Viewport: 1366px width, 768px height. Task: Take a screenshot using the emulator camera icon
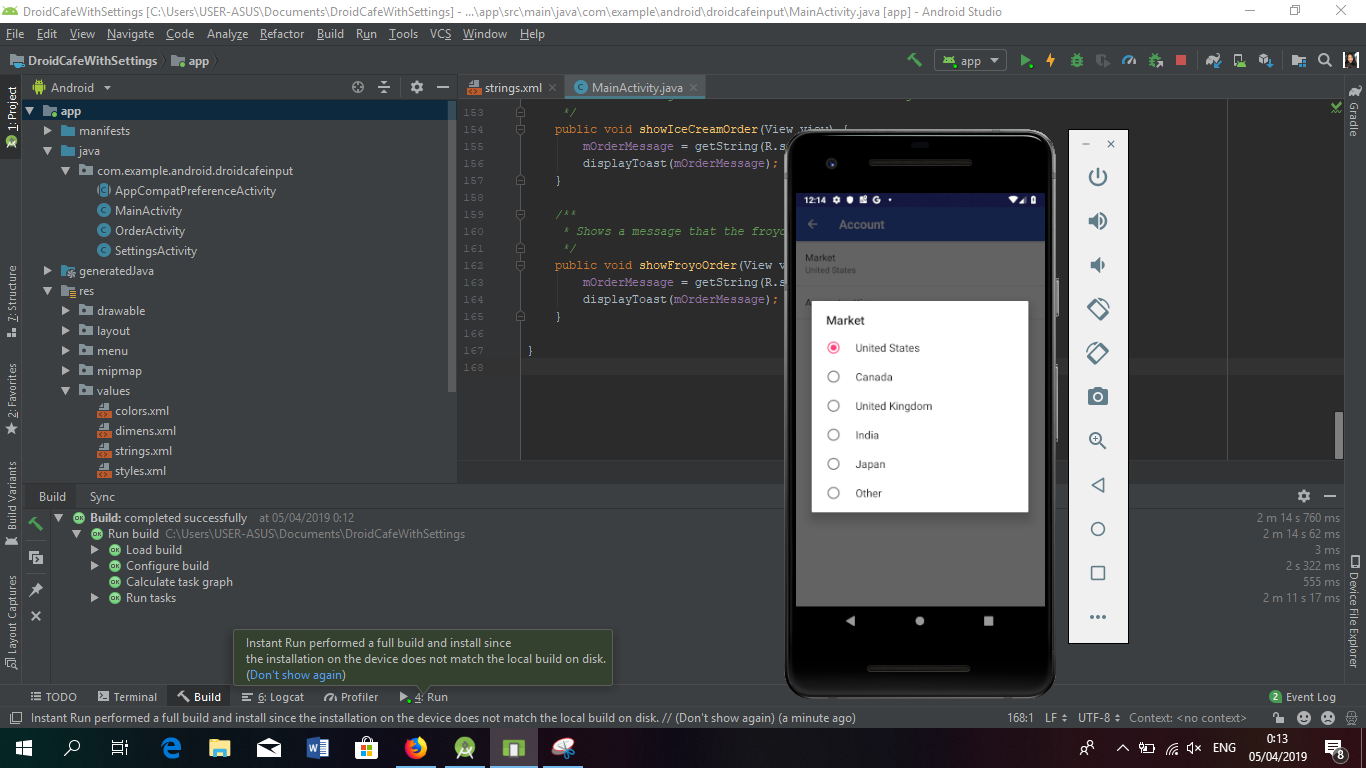1098,396
